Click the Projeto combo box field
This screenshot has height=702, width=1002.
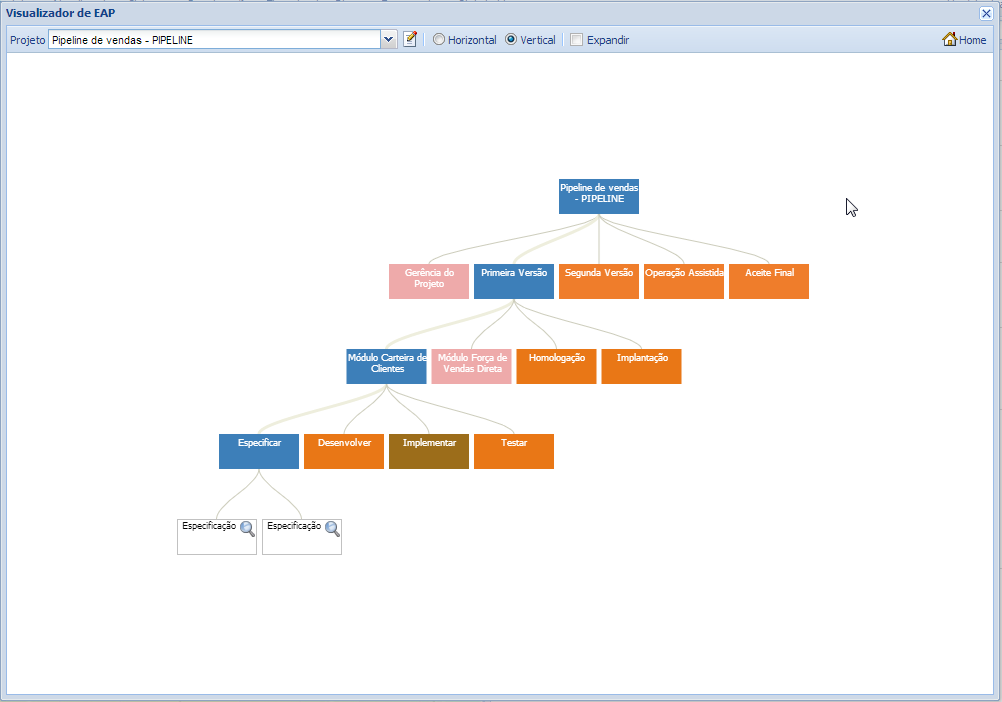(x=215, y=40)
